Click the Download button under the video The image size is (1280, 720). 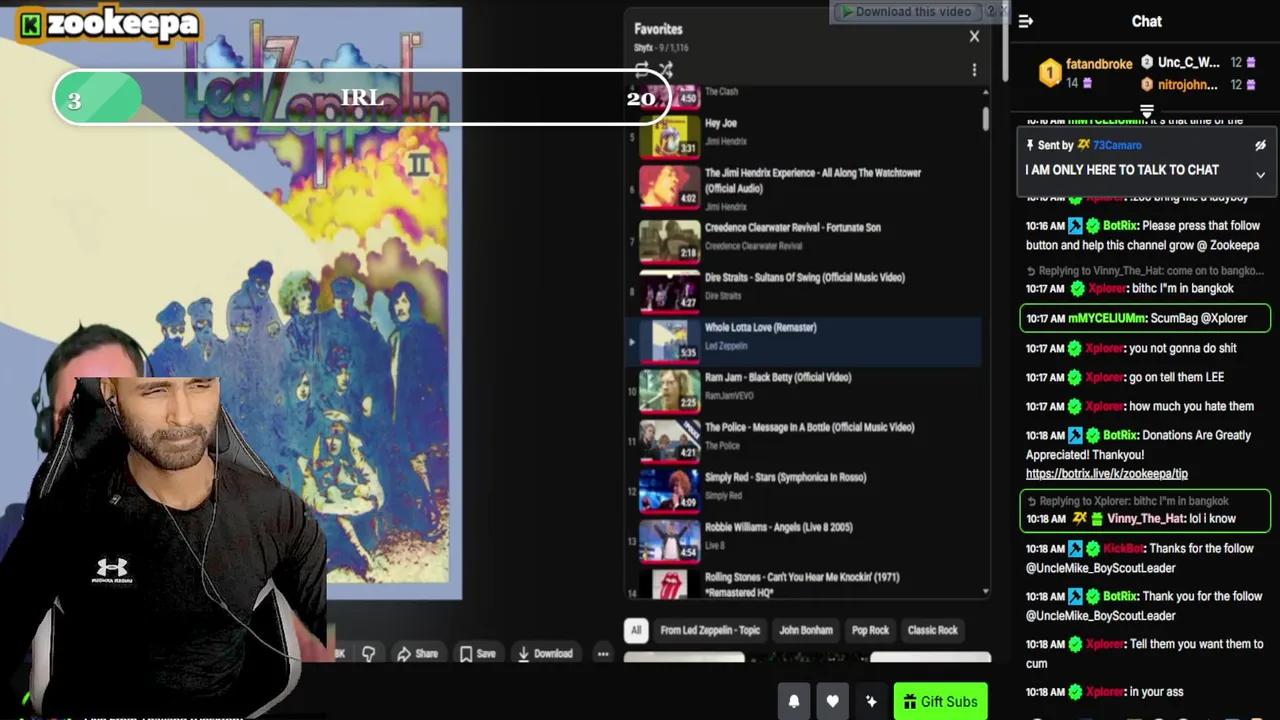(545, 653)
